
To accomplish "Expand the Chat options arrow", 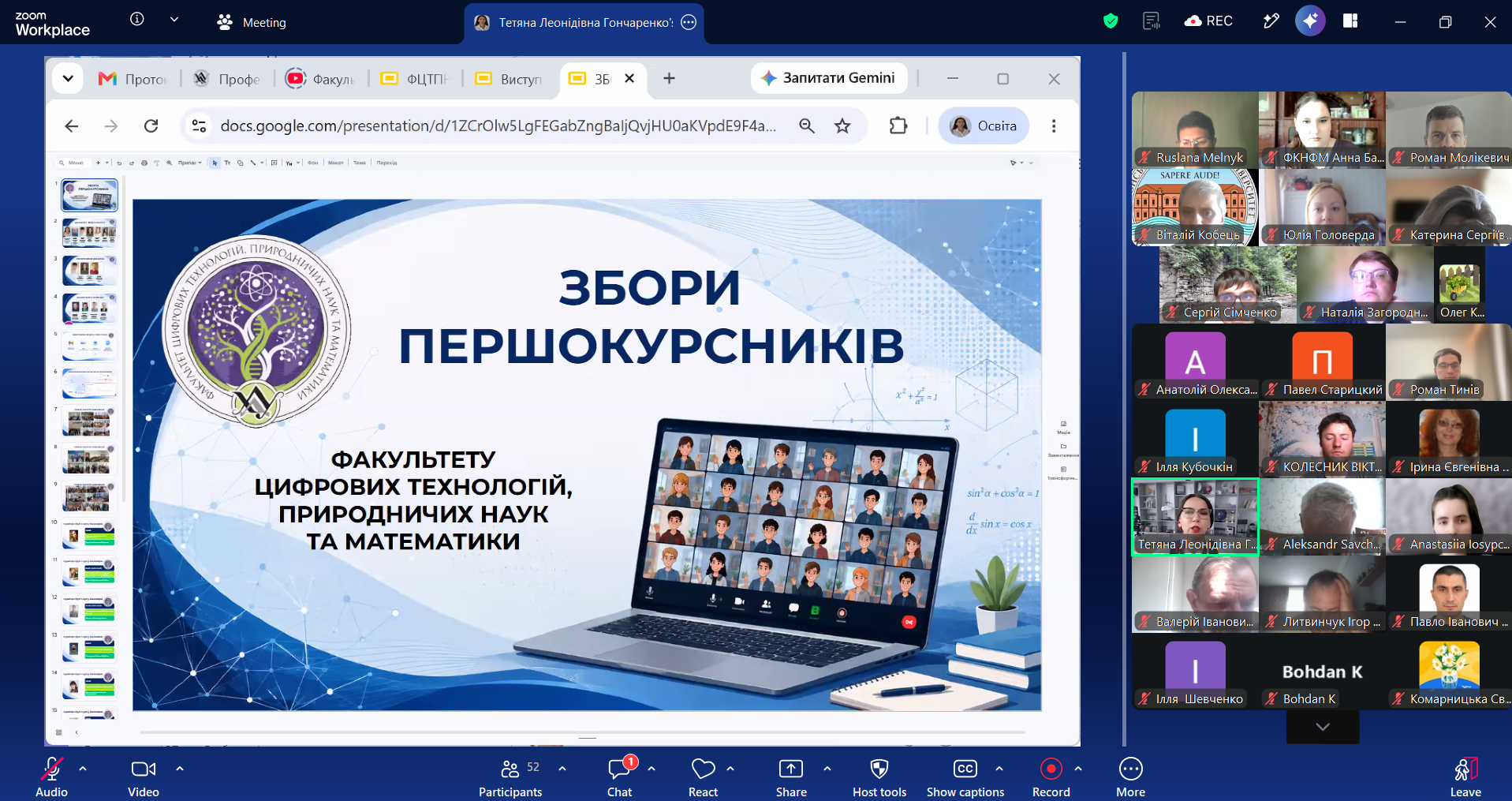I will point(651,768).
